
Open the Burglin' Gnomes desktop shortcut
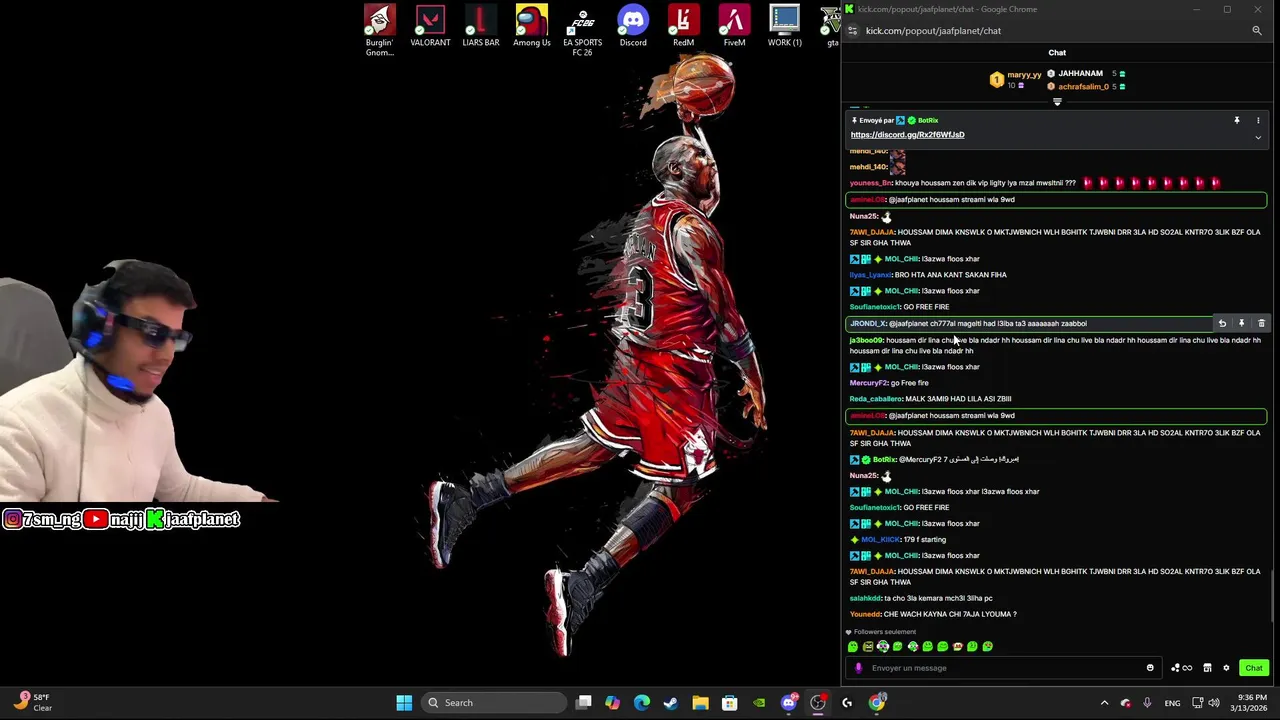point(379,30)
